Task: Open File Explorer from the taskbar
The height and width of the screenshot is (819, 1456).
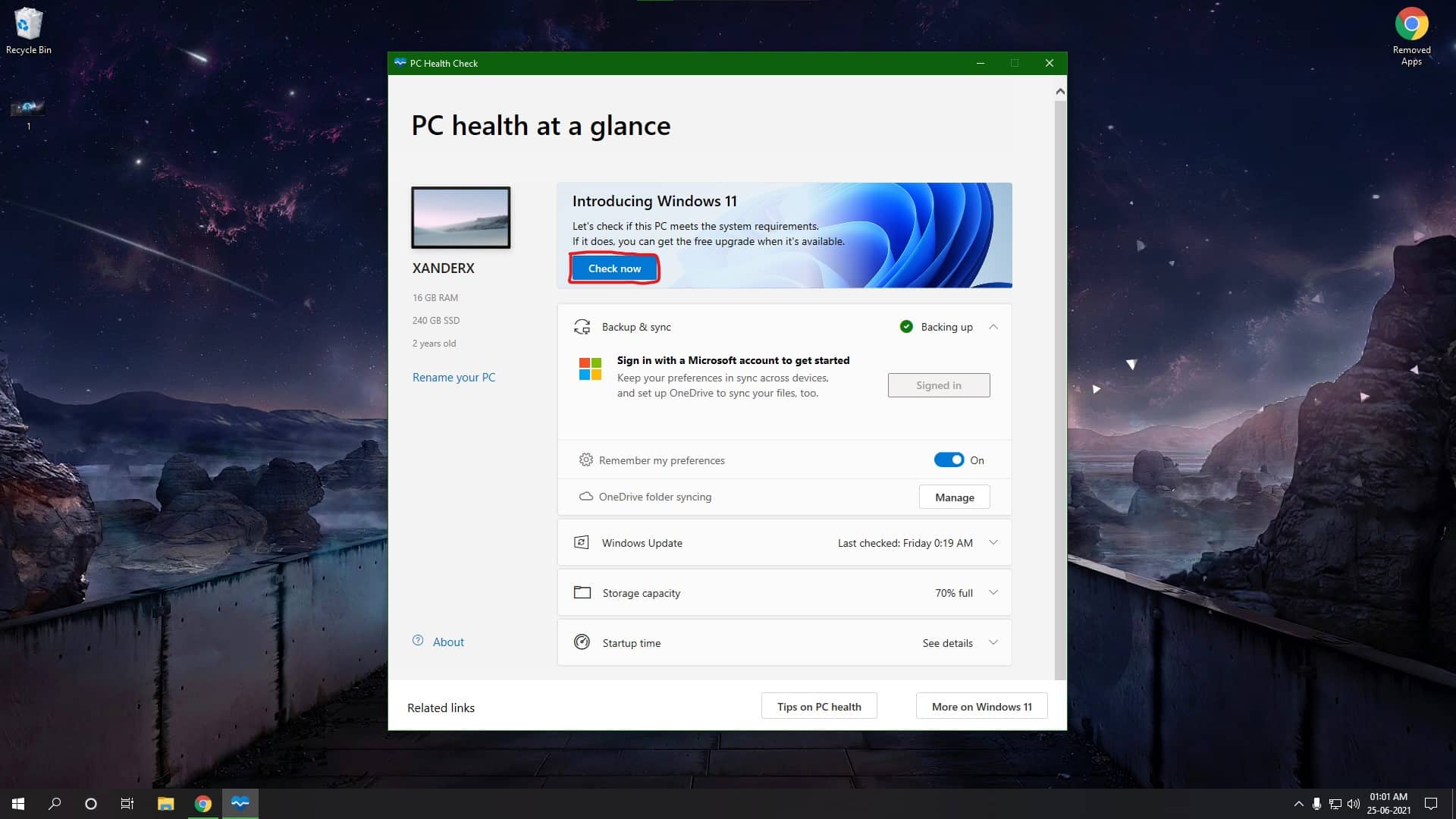Action: pos(165,804)
